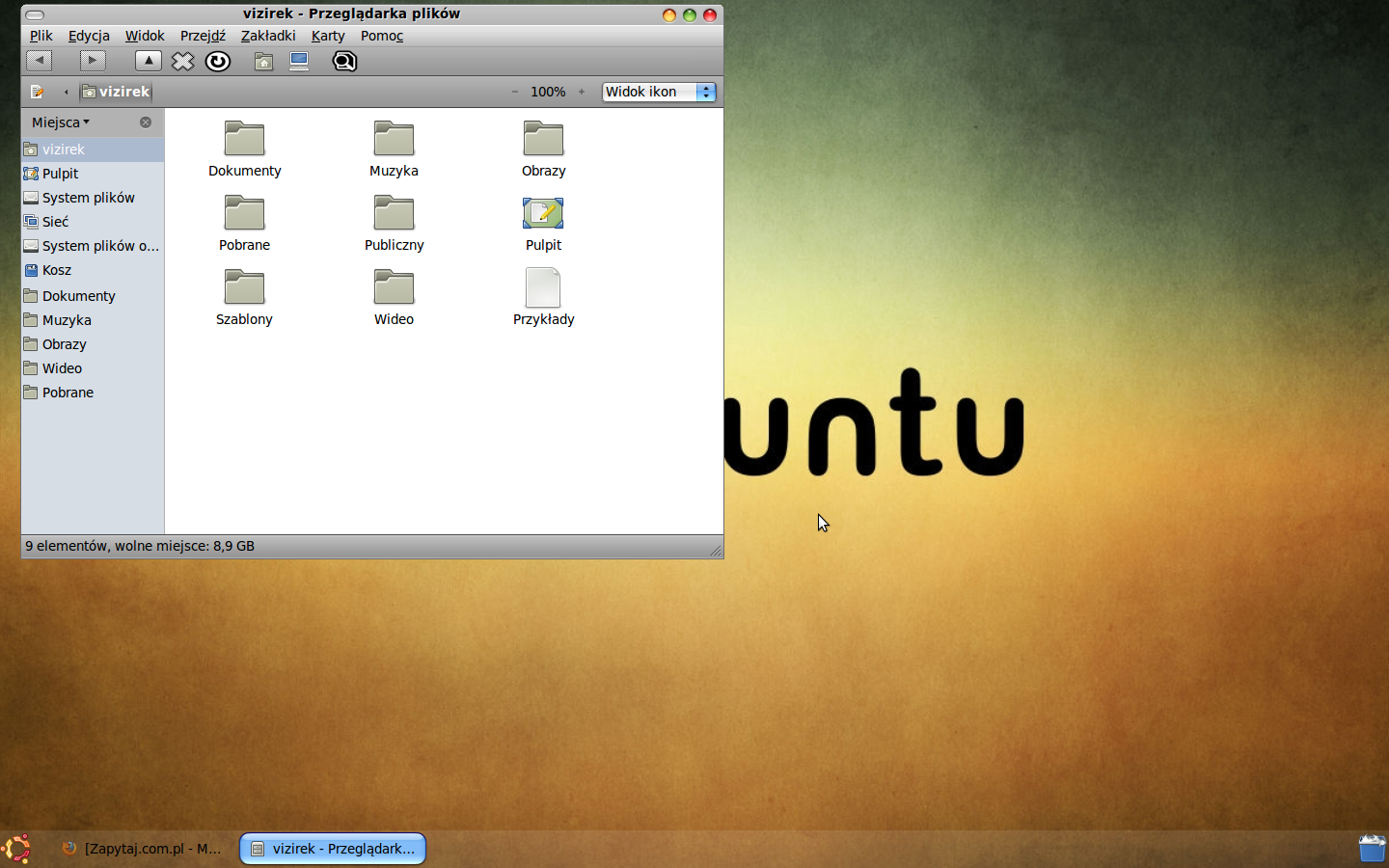1389x868 pixels.
Task: Select Kosz in the sidebar
Action: pyautogui.click(x=57, y=270)
